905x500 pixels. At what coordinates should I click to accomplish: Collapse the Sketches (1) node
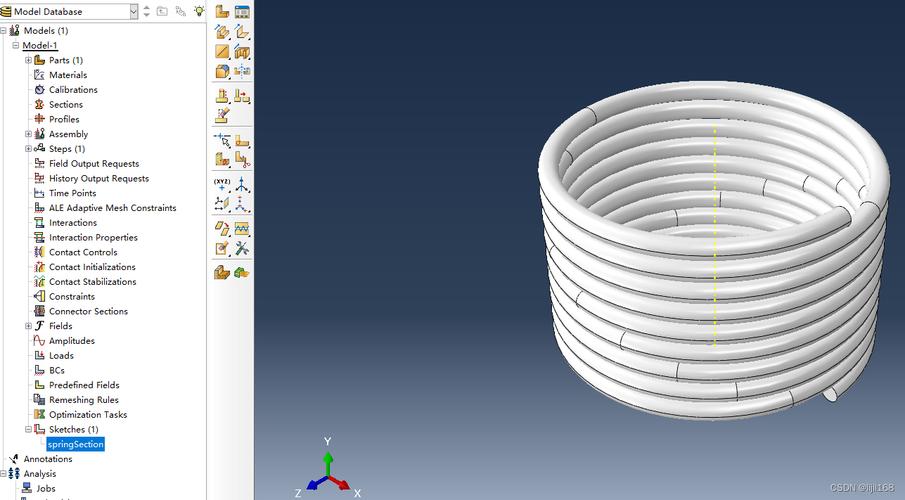point(28,430)
